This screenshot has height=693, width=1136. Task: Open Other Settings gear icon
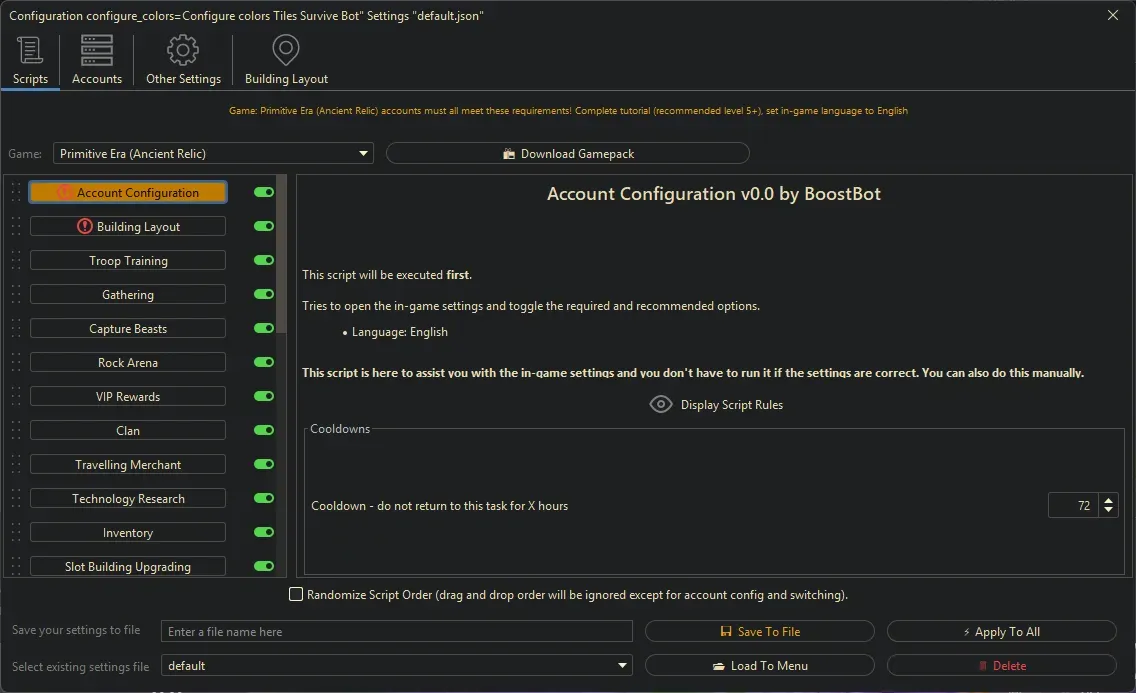pyautogui.click(x=183, y=49)
